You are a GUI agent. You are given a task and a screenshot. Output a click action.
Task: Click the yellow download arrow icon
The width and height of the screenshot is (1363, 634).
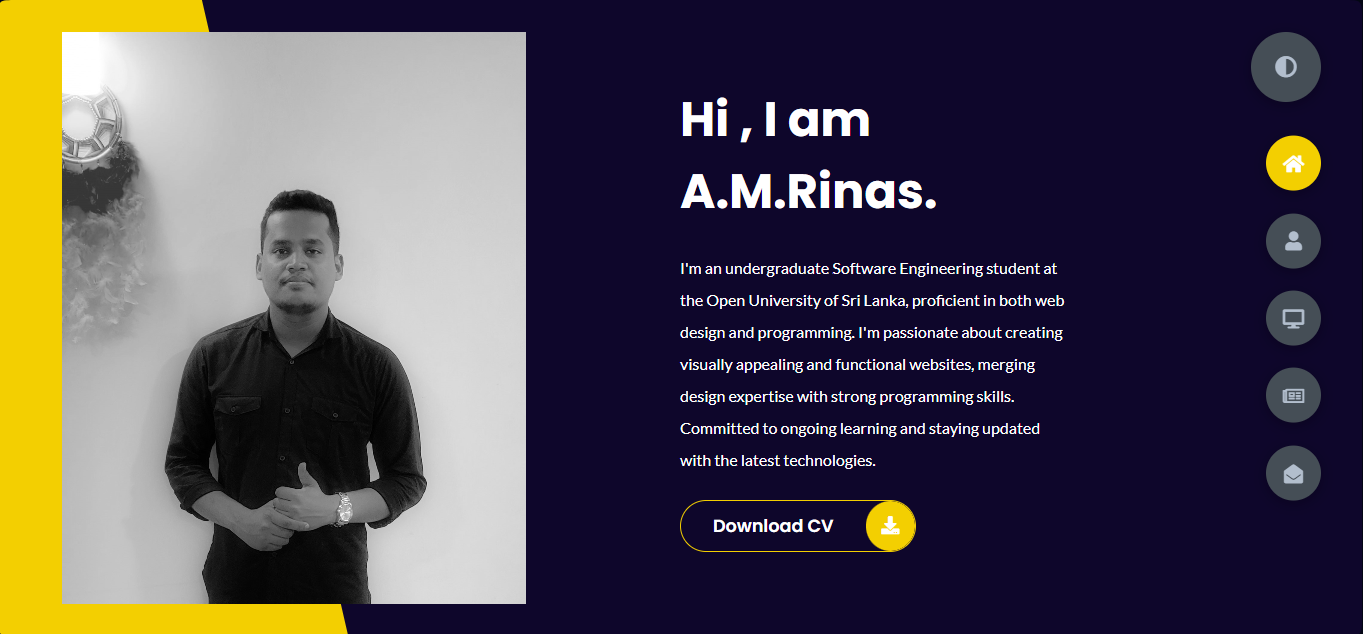890,526
